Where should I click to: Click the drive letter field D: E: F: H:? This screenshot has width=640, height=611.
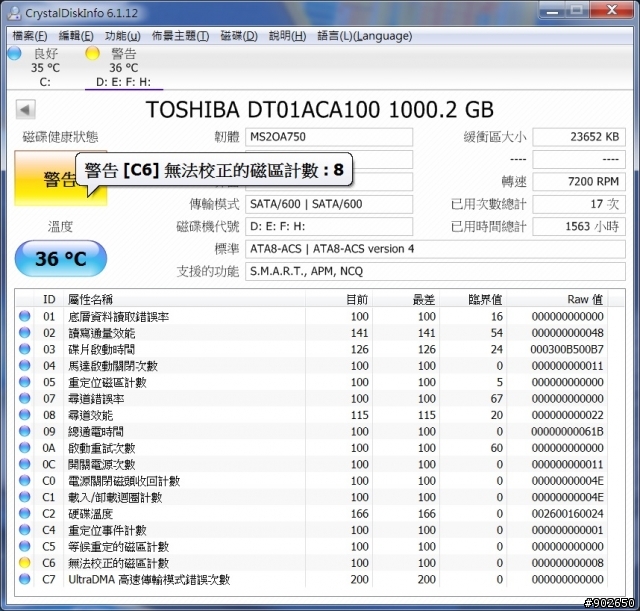point(329,226)
